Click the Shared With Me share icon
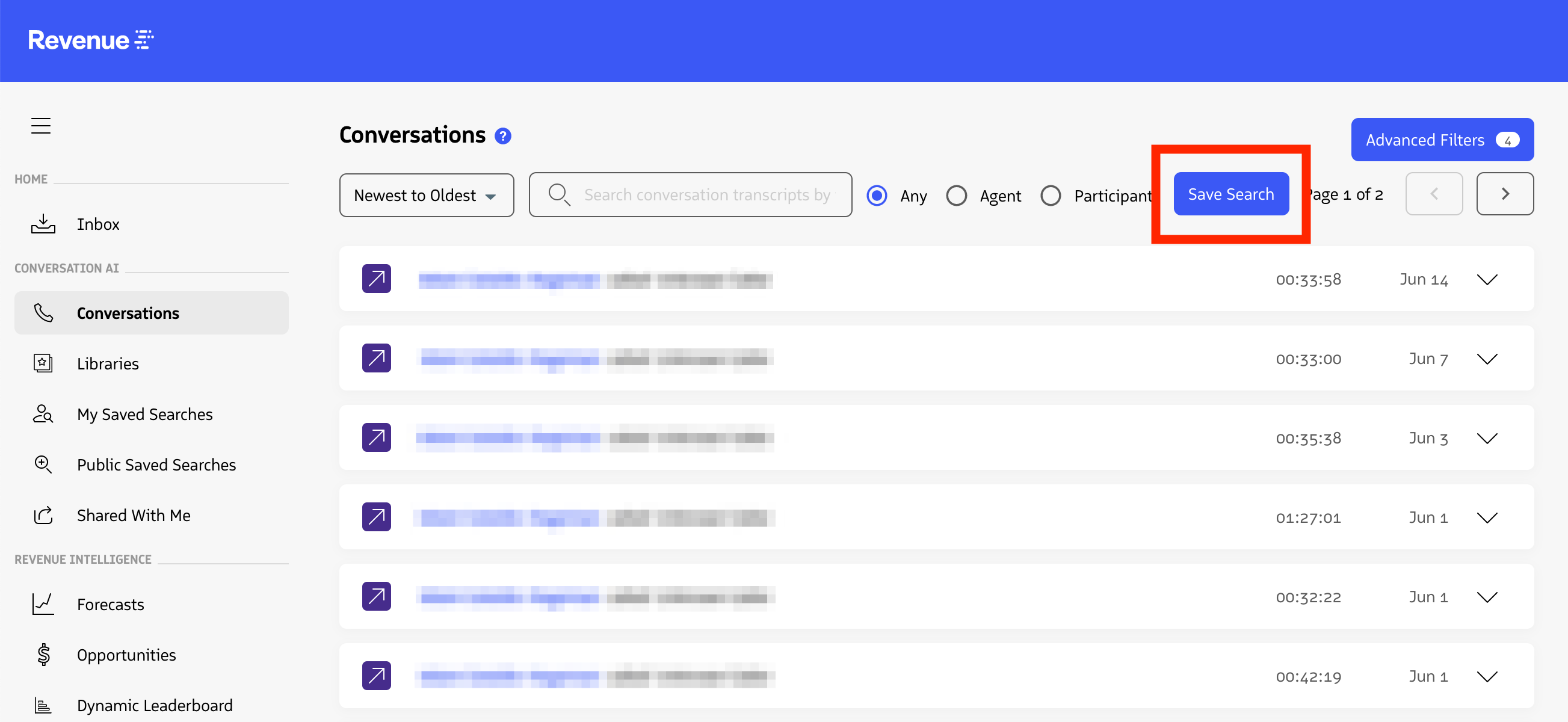Image resolution: width=1568 pixels, height=722 pixels. (43, 515)
